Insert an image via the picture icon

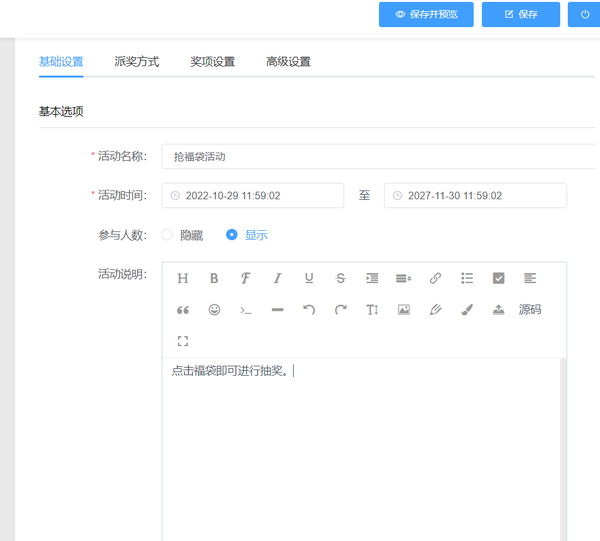(x=404, y=310)
